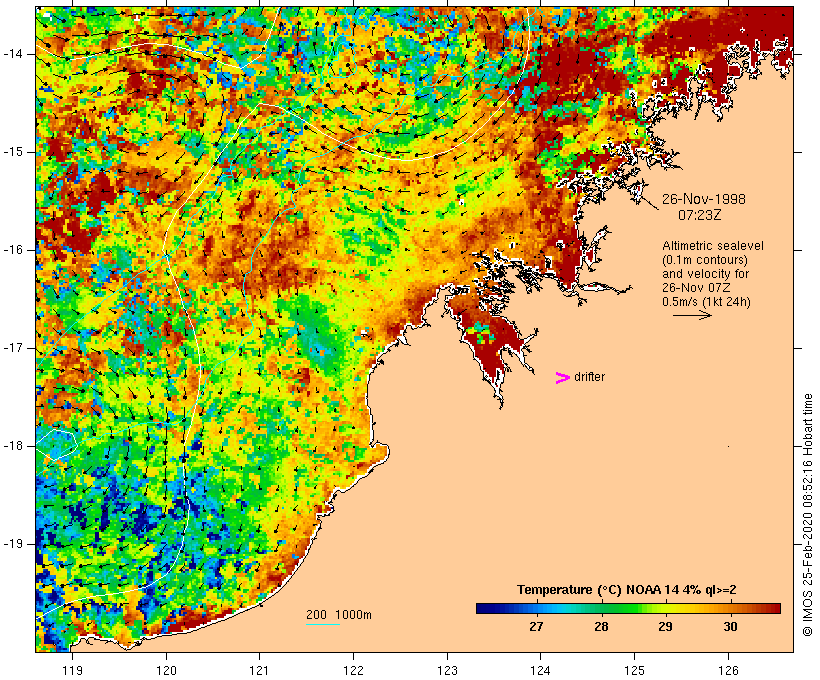Click the longitude axis label '119'
Image resolution: width=820 pixels, height=680 pixels.
click(x=72, y=670)
